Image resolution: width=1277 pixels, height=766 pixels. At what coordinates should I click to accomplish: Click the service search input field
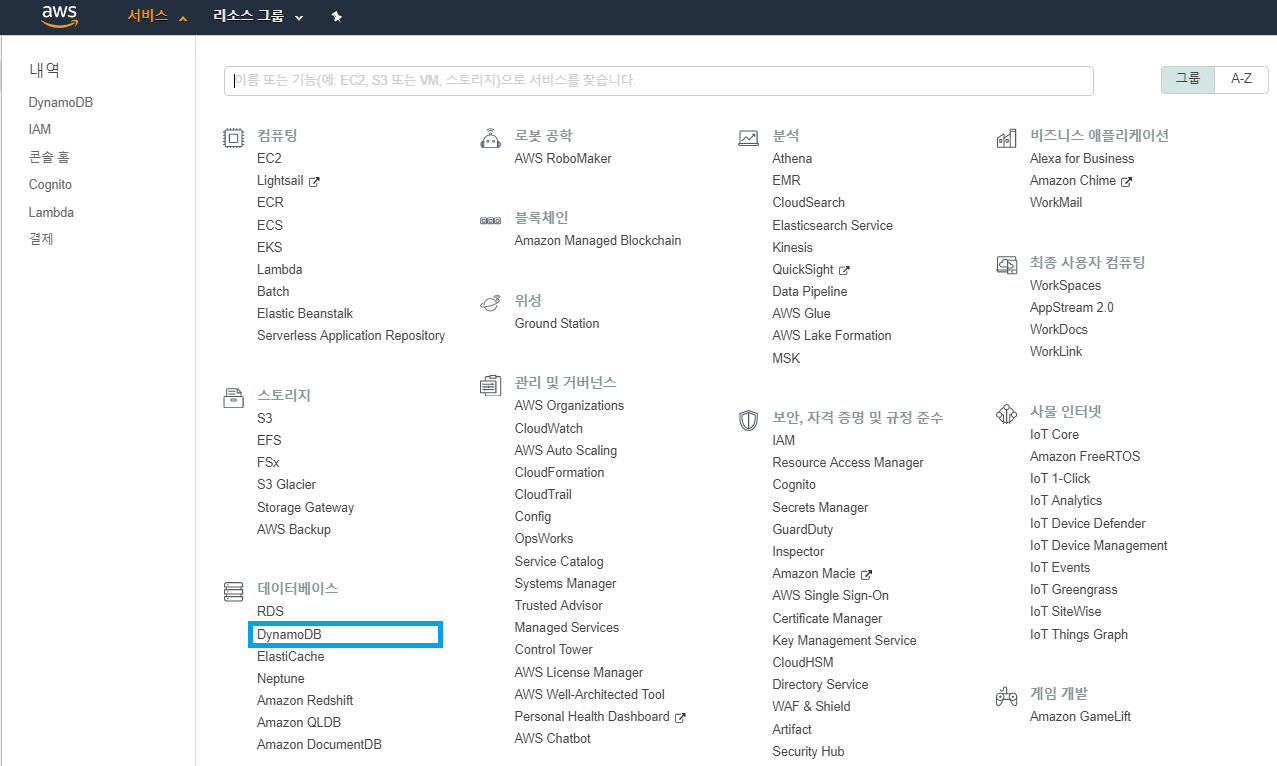coord(658,81)
